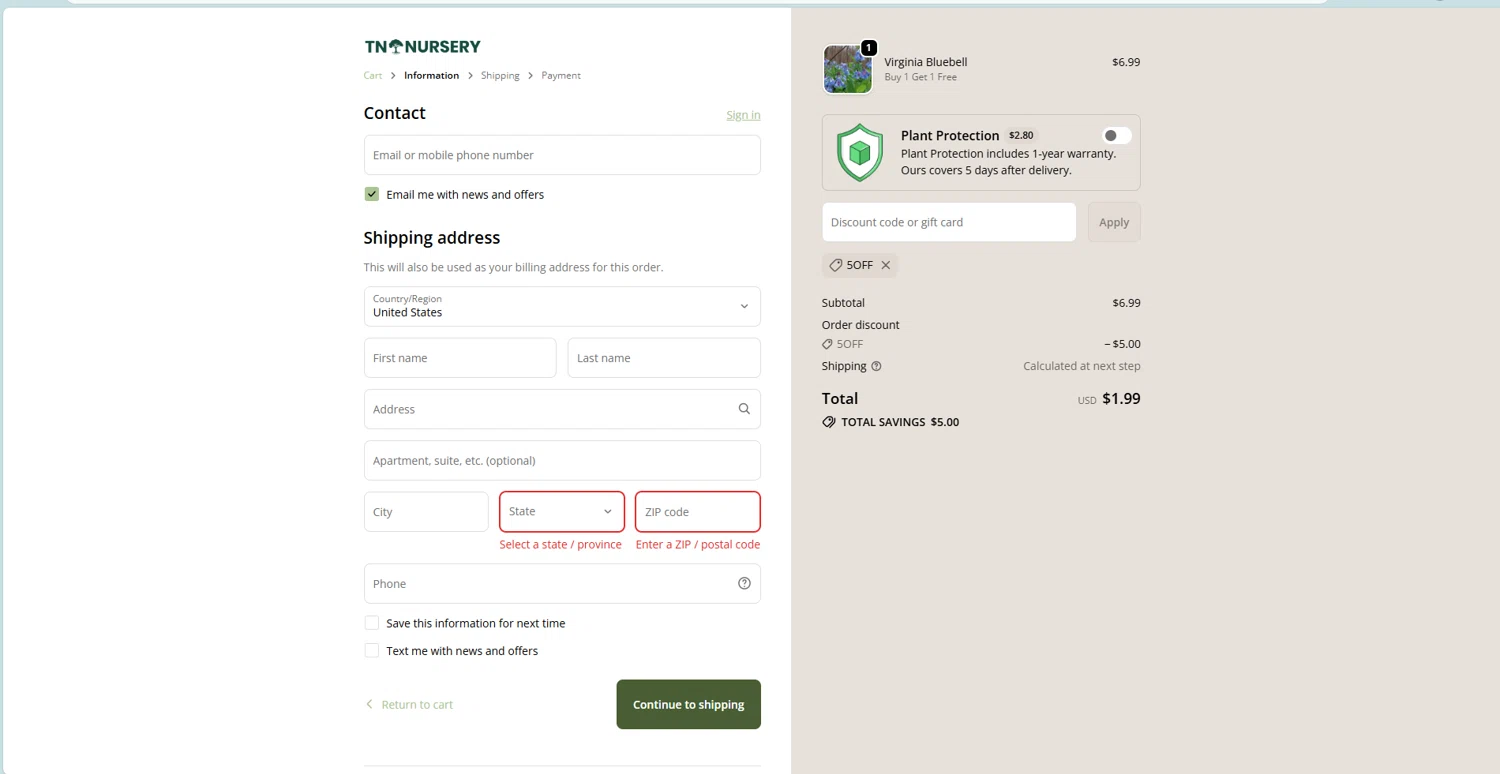1500x774 pixels.
Task: Click the address search magnifier icon
Action: click(744, 409)
